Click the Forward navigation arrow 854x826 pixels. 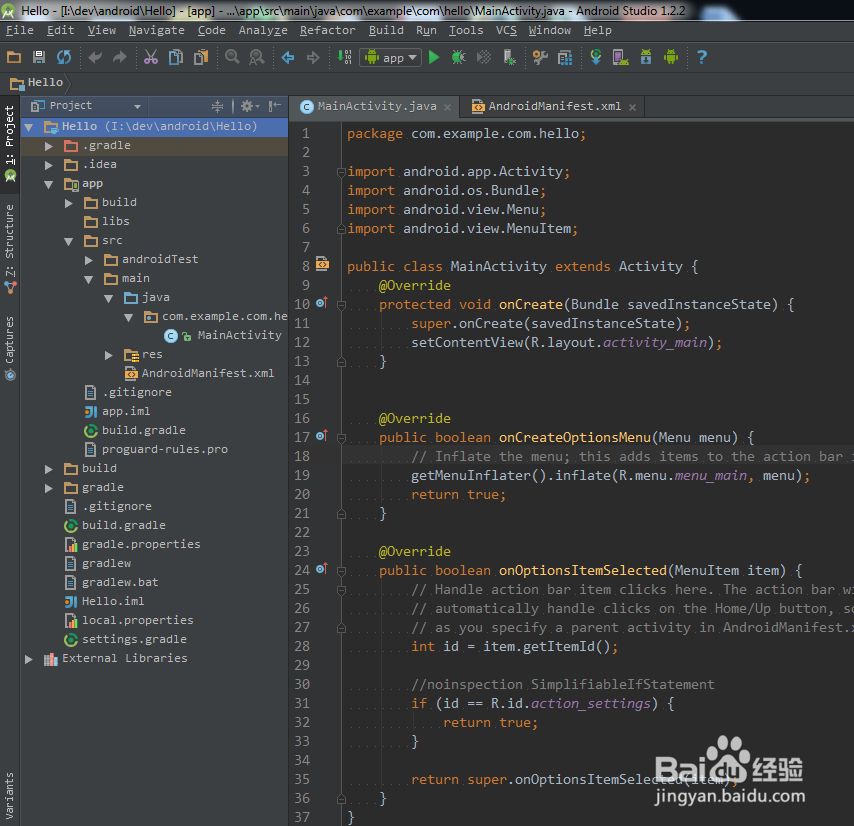313,57
